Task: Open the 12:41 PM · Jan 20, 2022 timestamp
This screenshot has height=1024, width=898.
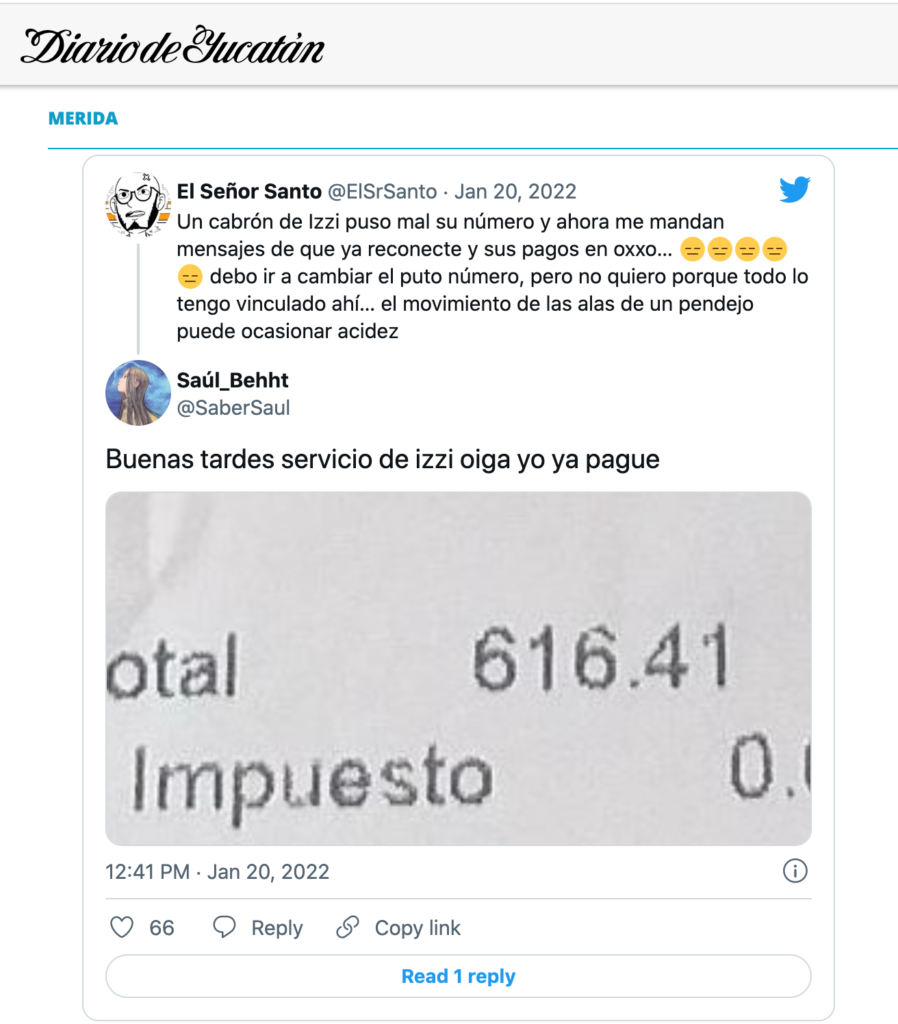Action: (217, 872)
